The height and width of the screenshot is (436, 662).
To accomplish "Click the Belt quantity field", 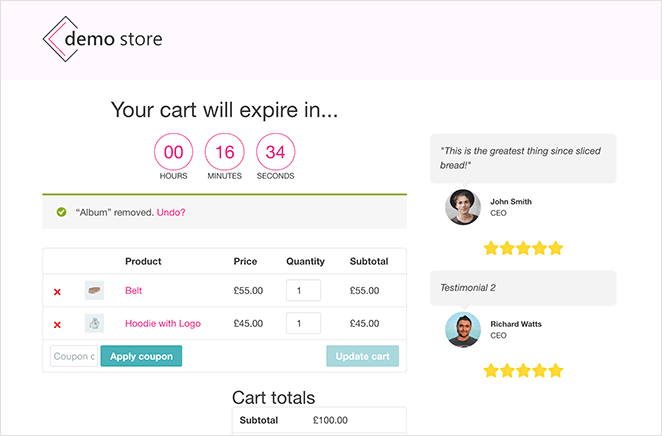I will [x=303, y=291].
